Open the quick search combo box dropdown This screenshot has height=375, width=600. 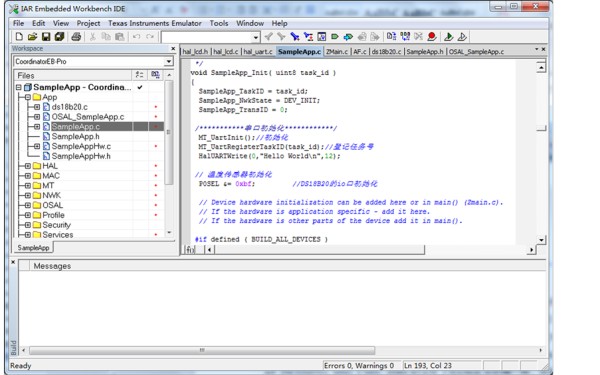point(256,38)
